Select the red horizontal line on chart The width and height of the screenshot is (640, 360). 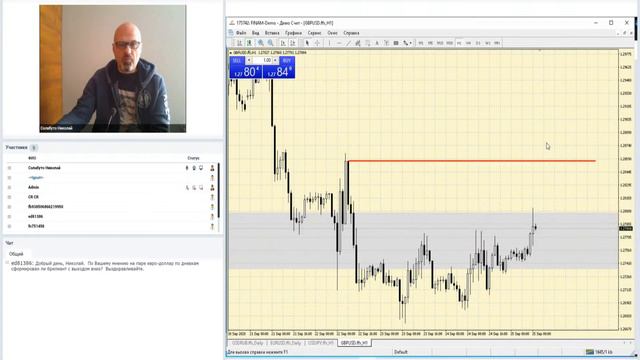pyautogui.click(x=471, y=161)
